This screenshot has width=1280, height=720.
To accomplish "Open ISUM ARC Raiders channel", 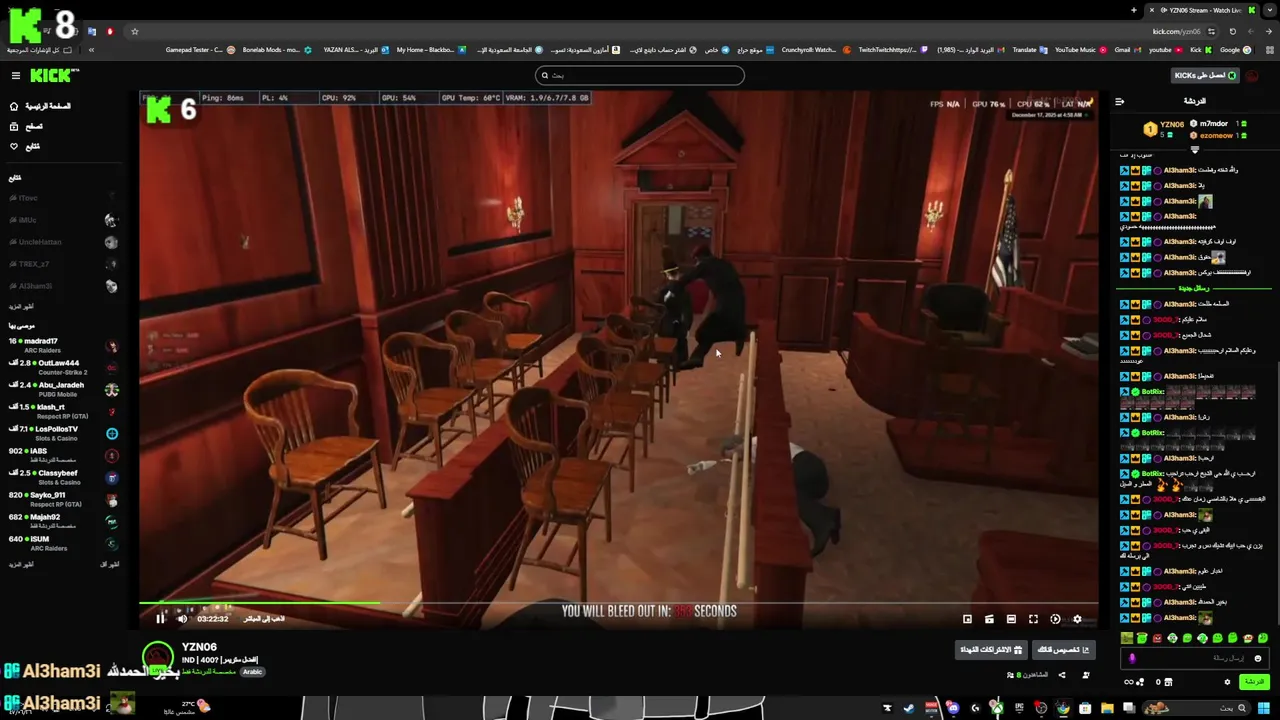I will pyautogui.click(x=63, y=544).
